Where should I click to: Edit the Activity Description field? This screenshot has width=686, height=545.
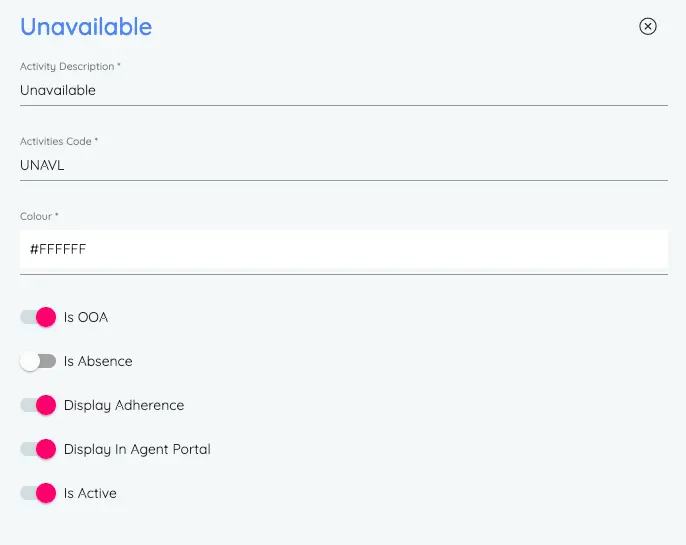click(x=344, y=91)
